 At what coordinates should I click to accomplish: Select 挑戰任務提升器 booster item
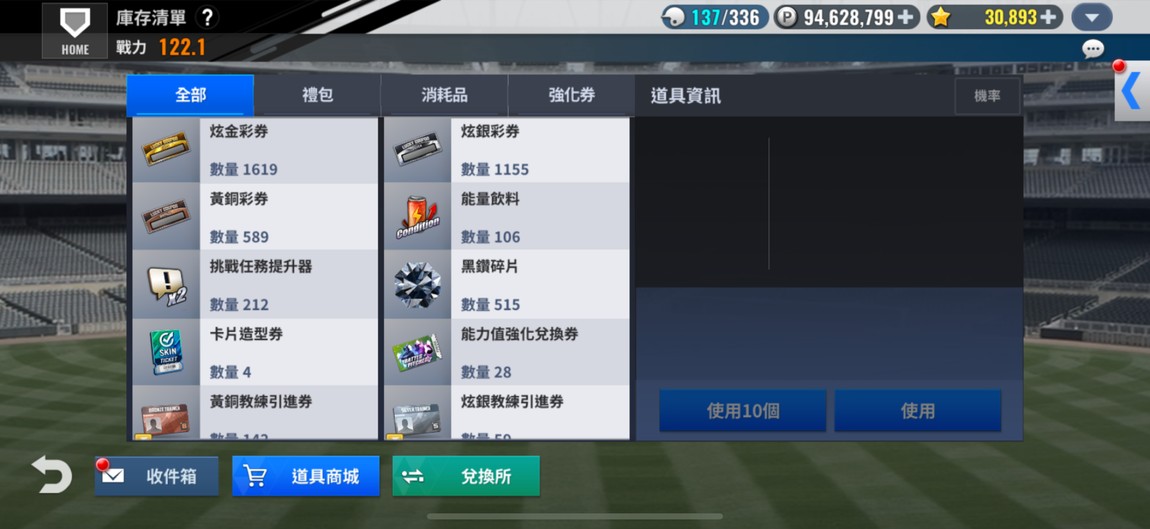coord(254,284)
